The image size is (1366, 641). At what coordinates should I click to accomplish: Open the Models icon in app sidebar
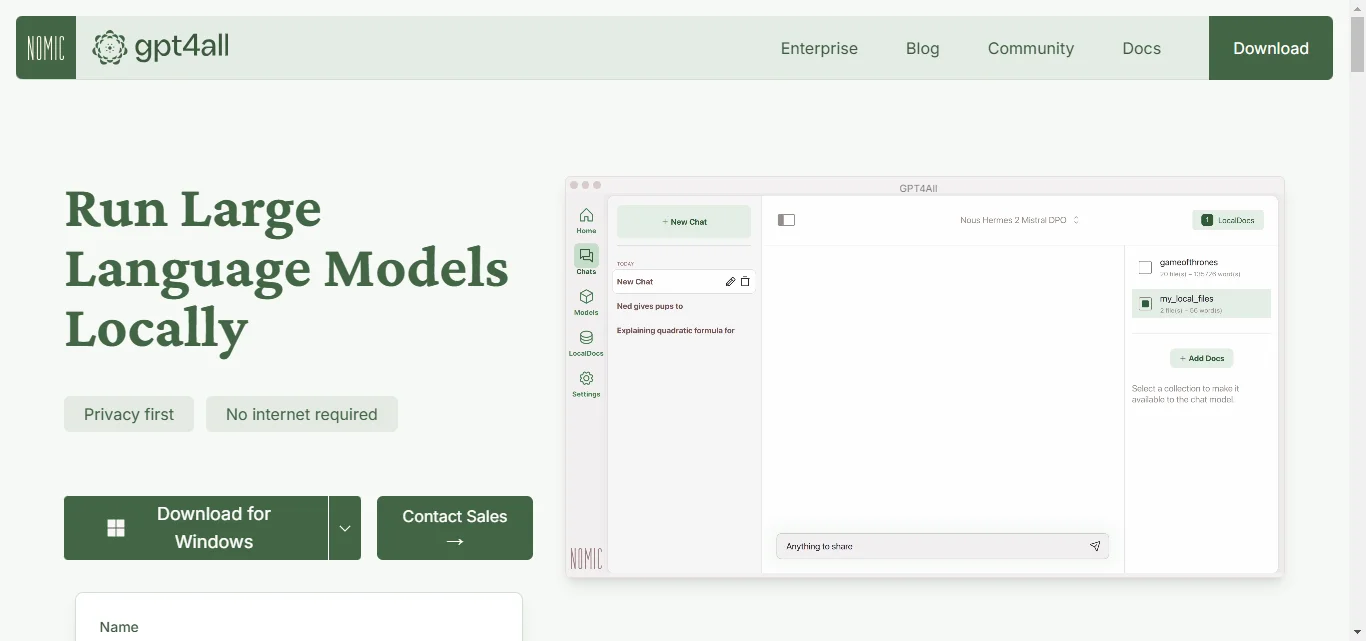pos(586,302)
